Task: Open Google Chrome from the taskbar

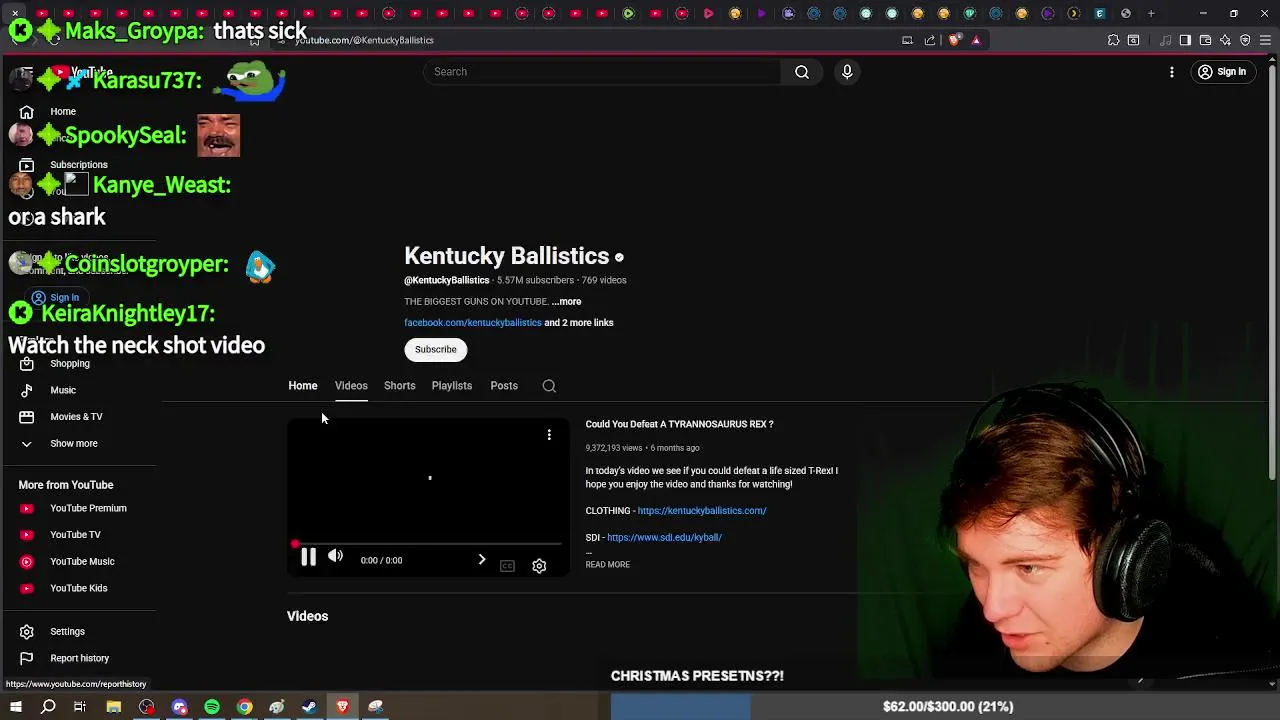Action: coord(244,707)
